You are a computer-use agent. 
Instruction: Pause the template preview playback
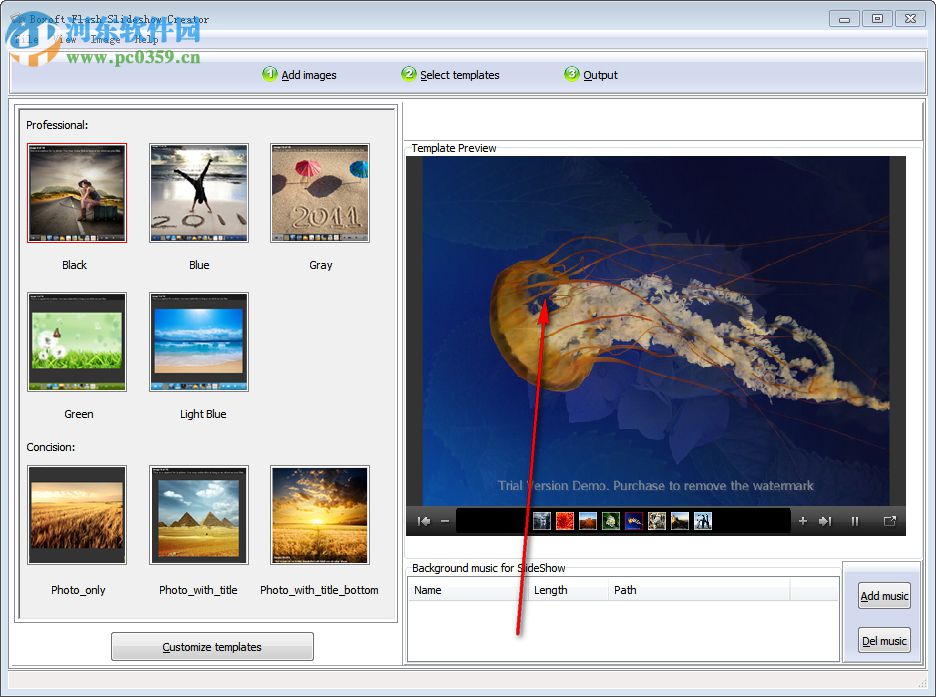coord(855,520)
